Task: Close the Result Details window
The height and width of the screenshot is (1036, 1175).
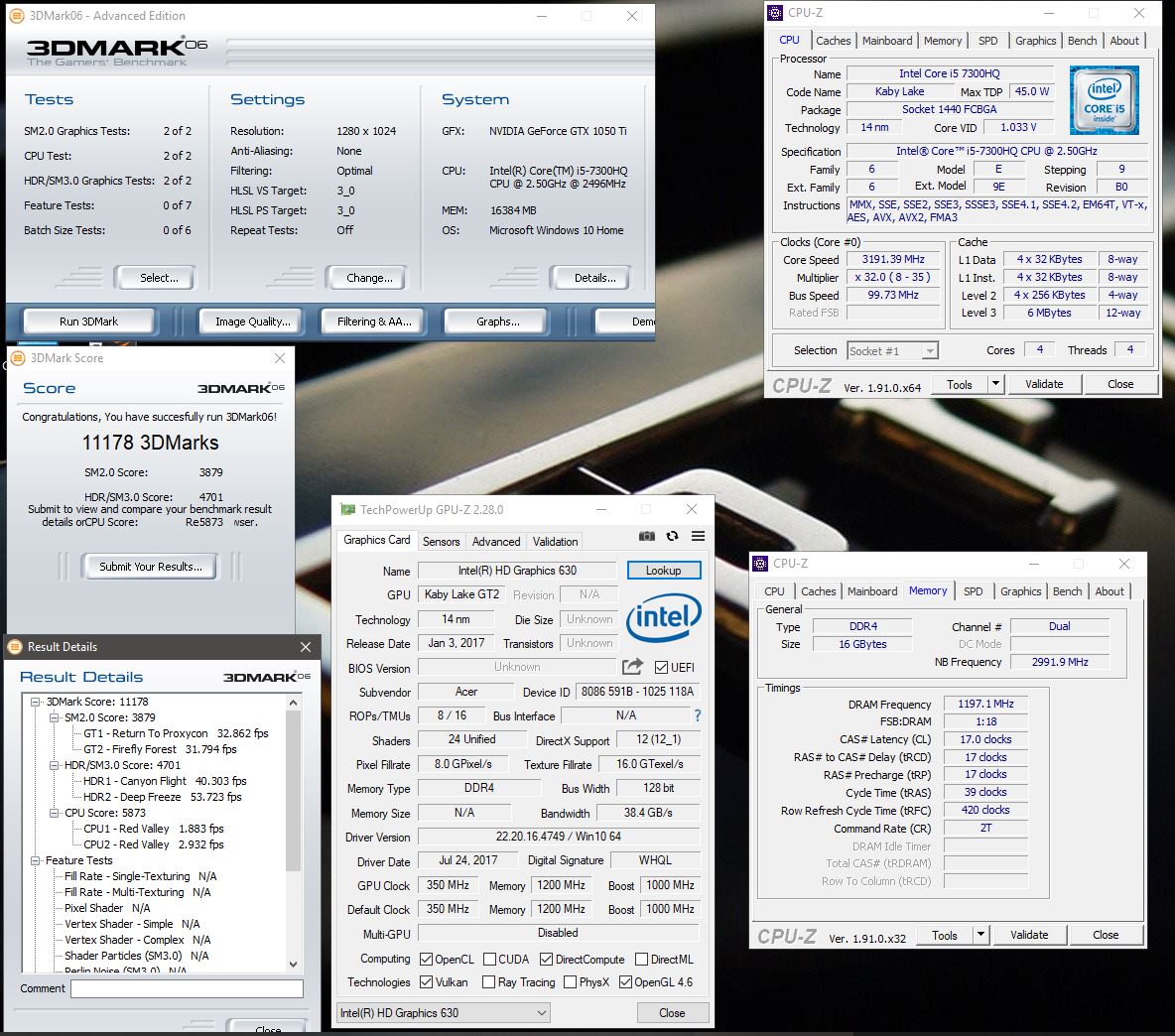Action: pyautogui.click(x=305, y=646)
